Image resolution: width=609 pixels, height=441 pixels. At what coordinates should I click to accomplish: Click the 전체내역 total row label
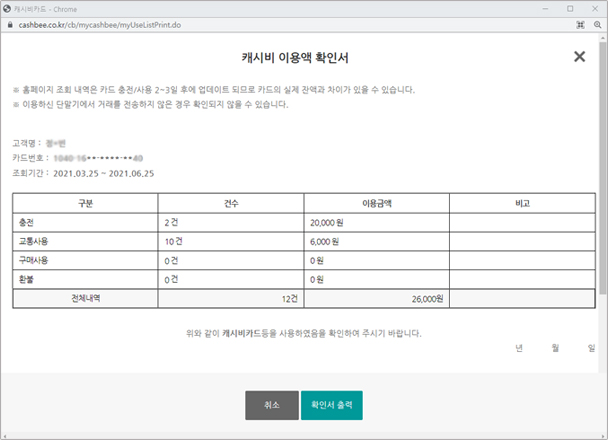coord(85,298)
